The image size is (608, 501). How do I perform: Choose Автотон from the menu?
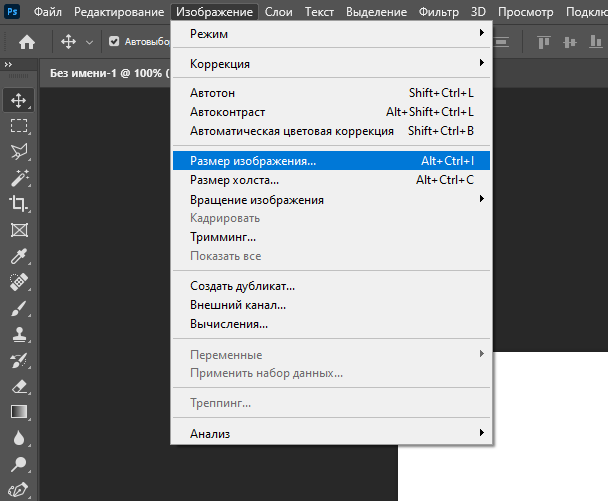pos(332,93)
